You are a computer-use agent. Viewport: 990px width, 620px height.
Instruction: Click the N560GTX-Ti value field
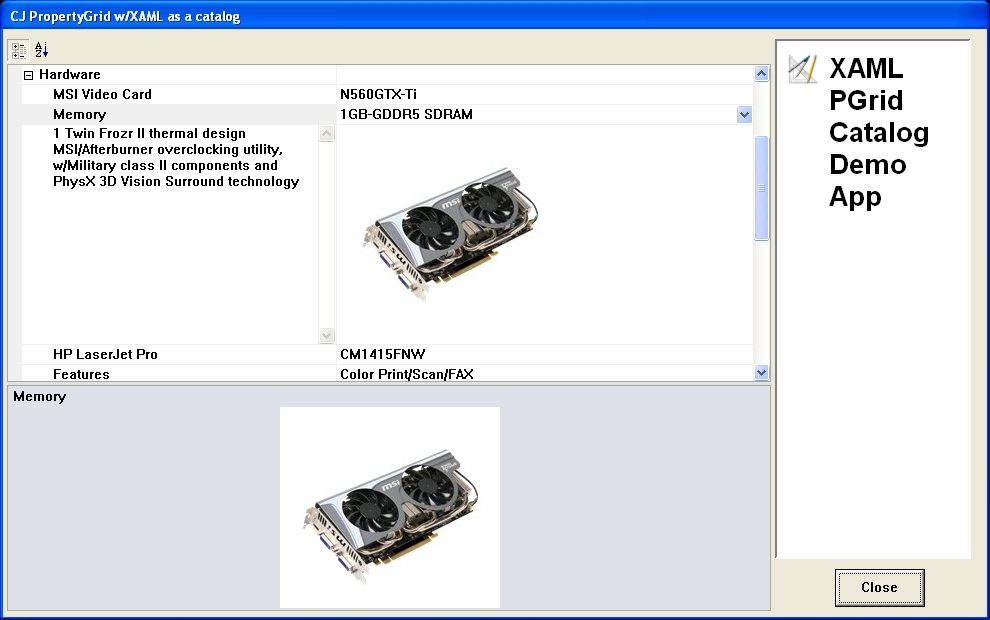(545, 95)
